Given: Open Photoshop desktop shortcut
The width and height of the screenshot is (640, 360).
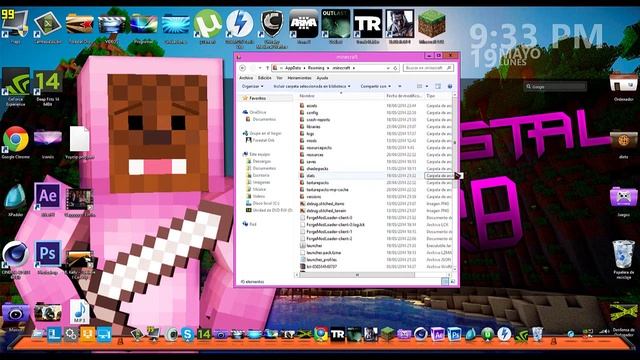Looking at the screenshot, I should 48,256.
